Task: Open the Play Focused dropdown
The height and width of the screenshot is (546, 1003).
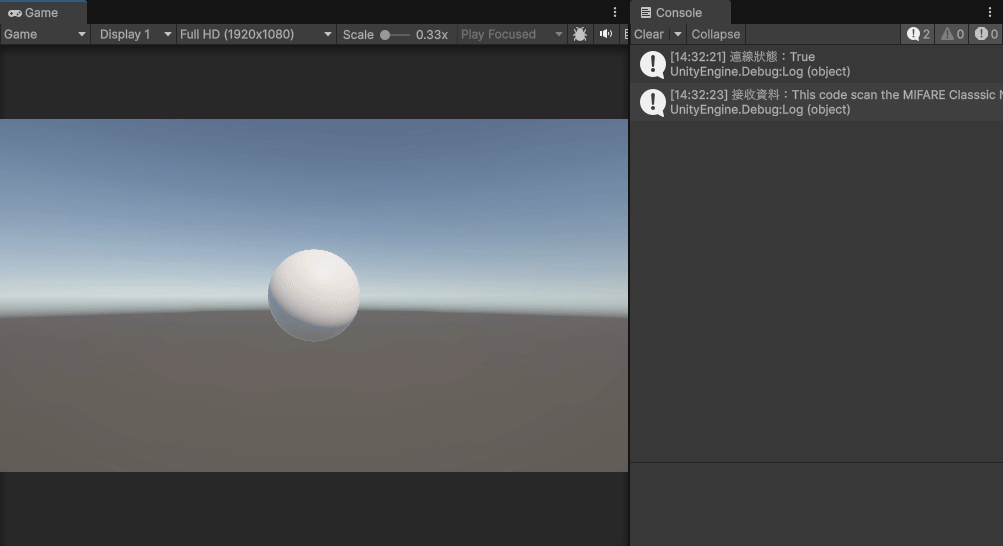Action: tap(511, 34)
